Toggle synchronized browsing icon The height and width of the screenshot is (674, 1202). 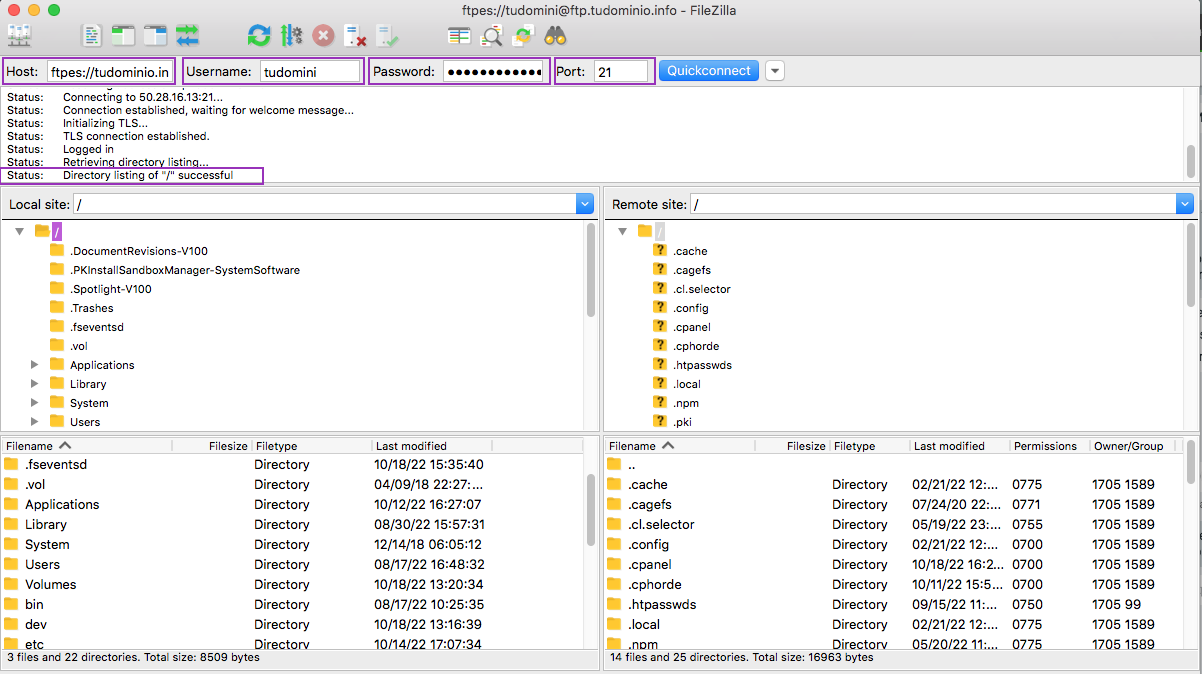tap(523, 36)
